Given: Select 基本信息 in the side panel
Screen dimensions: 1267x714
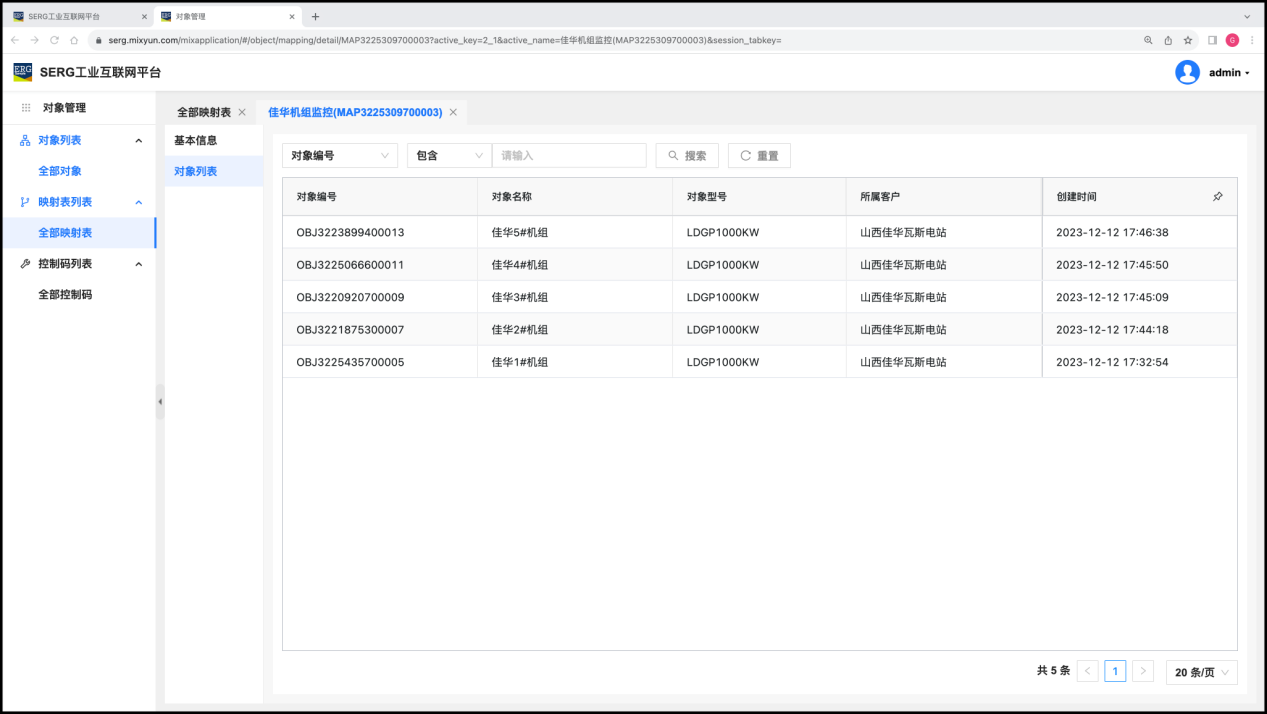Looking at the screenshot, I should point(196,140).
